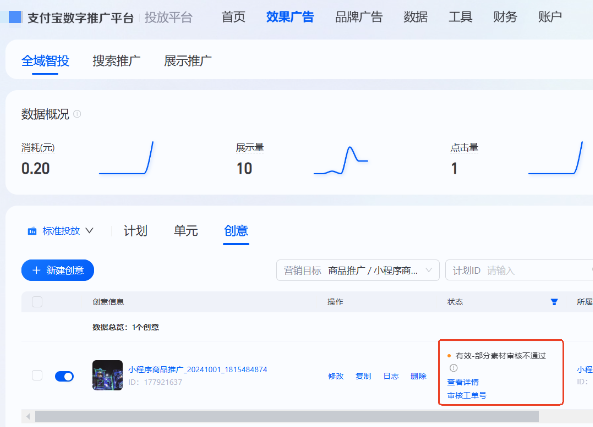This screenshot has height=427, width=593.
Task: Click the blue Alipay platform logo
Action: pos(15,17)
